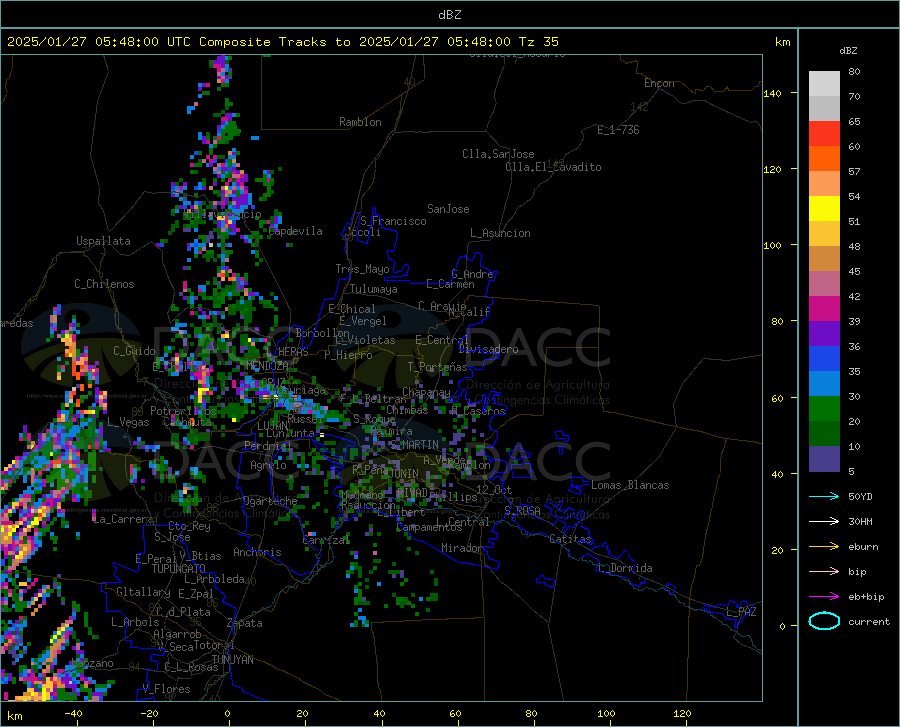Click the '140' km vertical axis tick label
The image size is (900, 727).
click(x=772, y=93)
